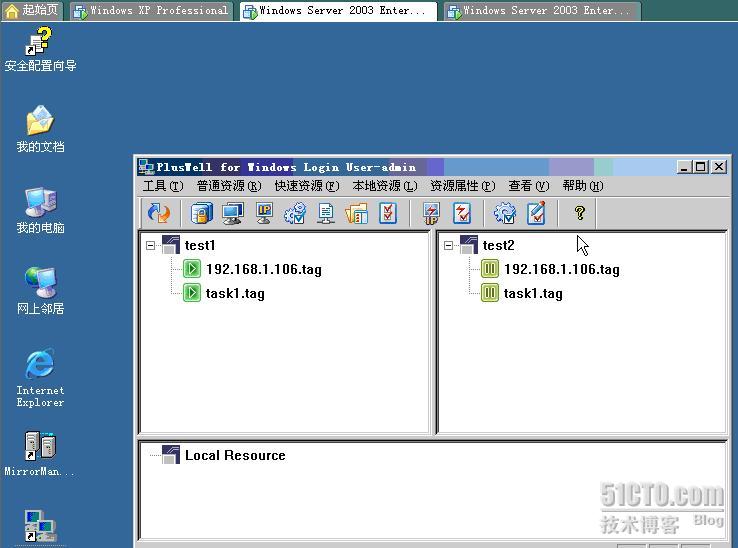Image resolution: width=738 pixels, height=548 pixels.
Task: Select task1.tag text under test2
Action: 533,293
